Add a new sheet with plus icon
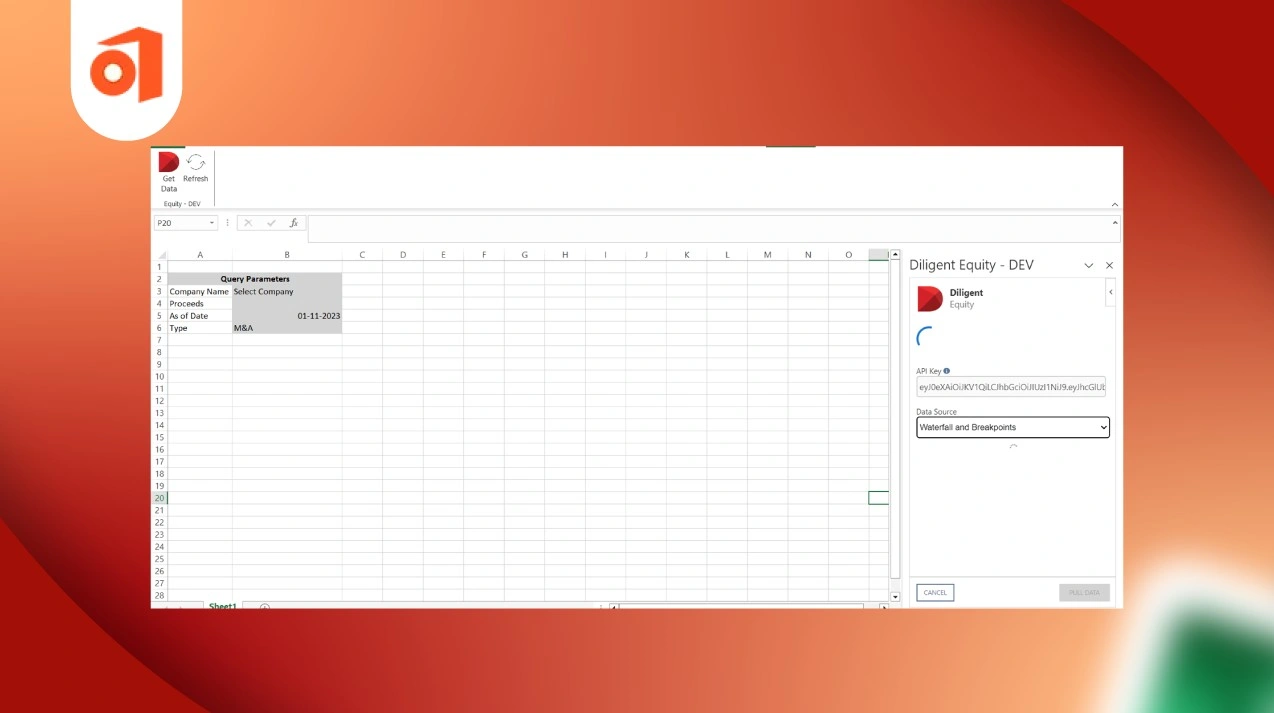Viewport: 1274px width, 713px height. [265, 607]
